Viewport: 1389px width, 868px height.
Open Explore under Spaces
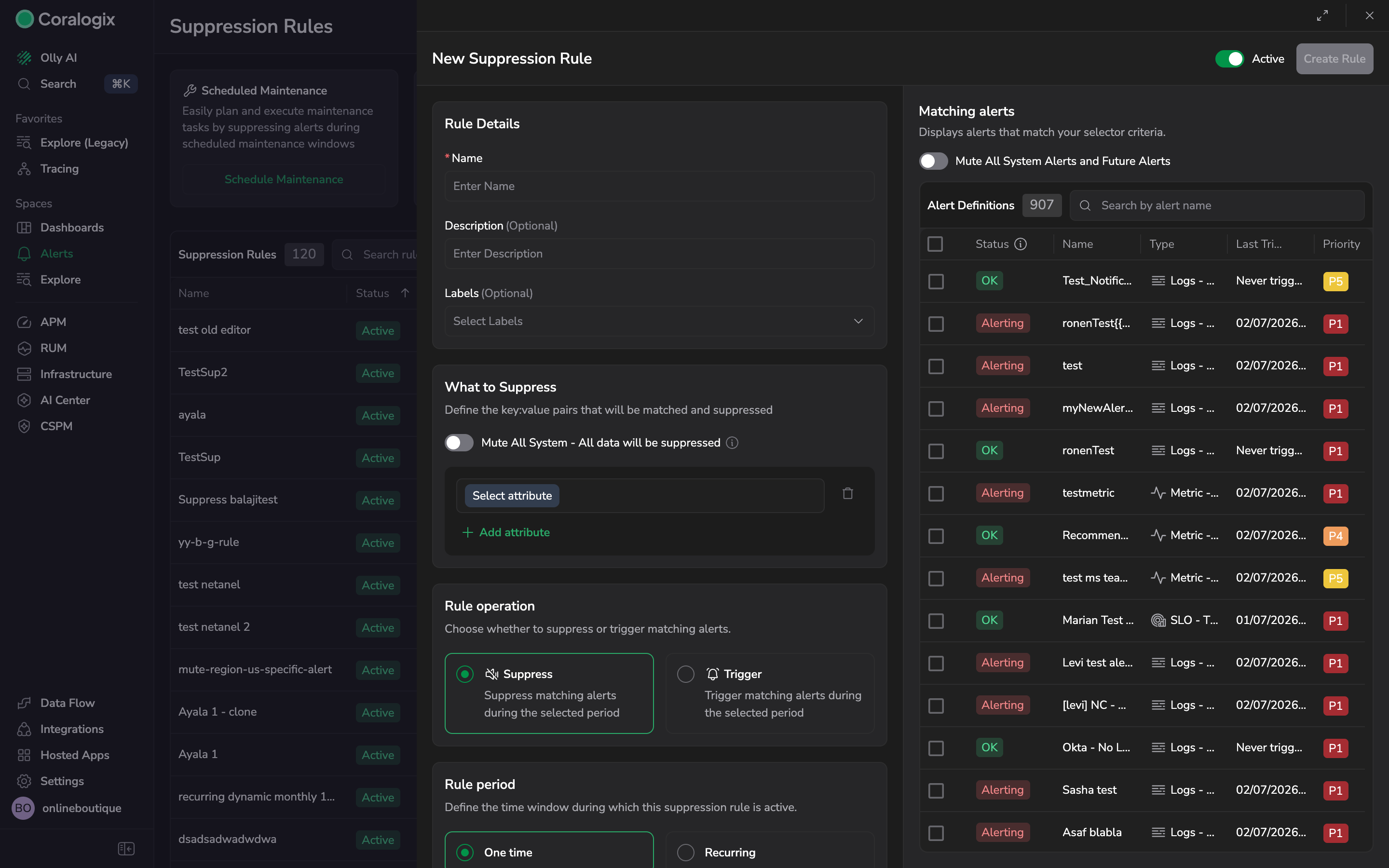pos(60,280)
